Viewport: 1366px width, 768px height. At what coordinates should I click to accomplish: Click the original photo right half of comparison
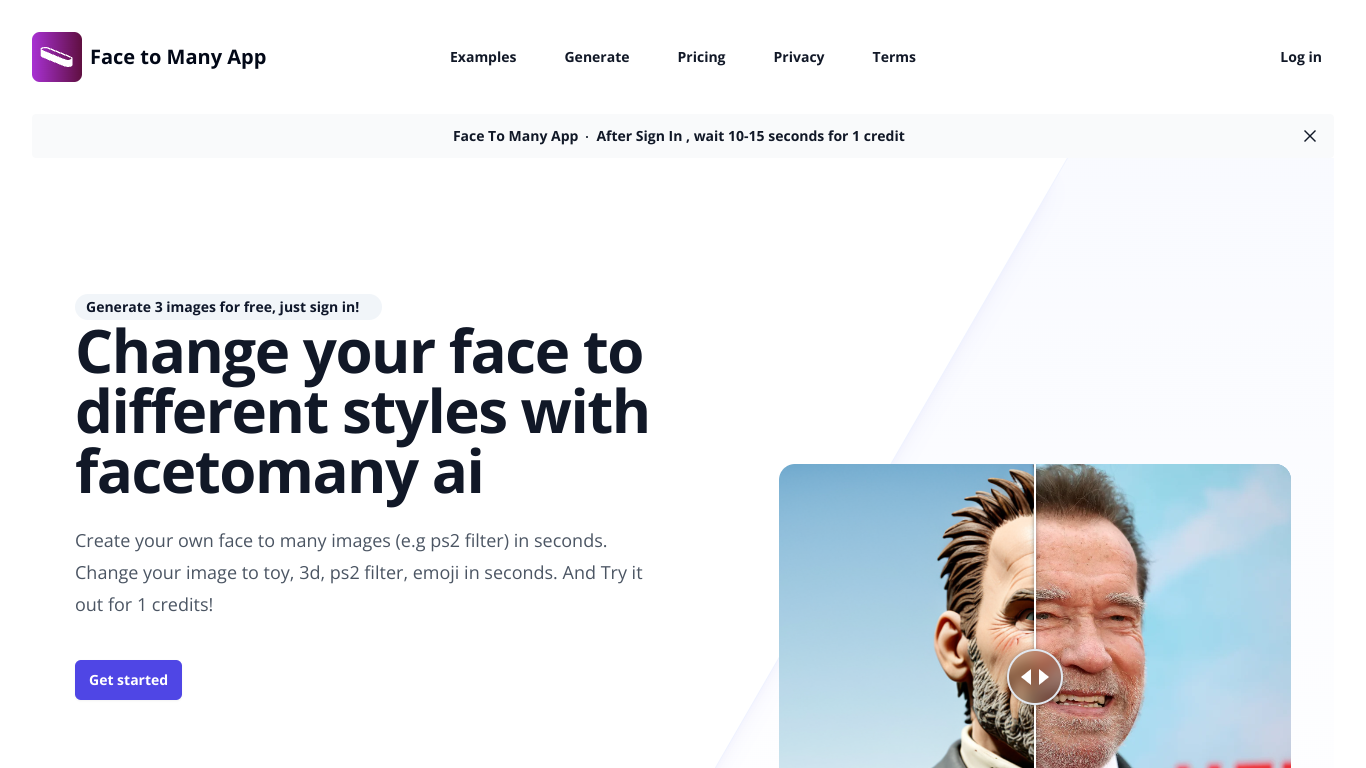(x=1163, y=616)
